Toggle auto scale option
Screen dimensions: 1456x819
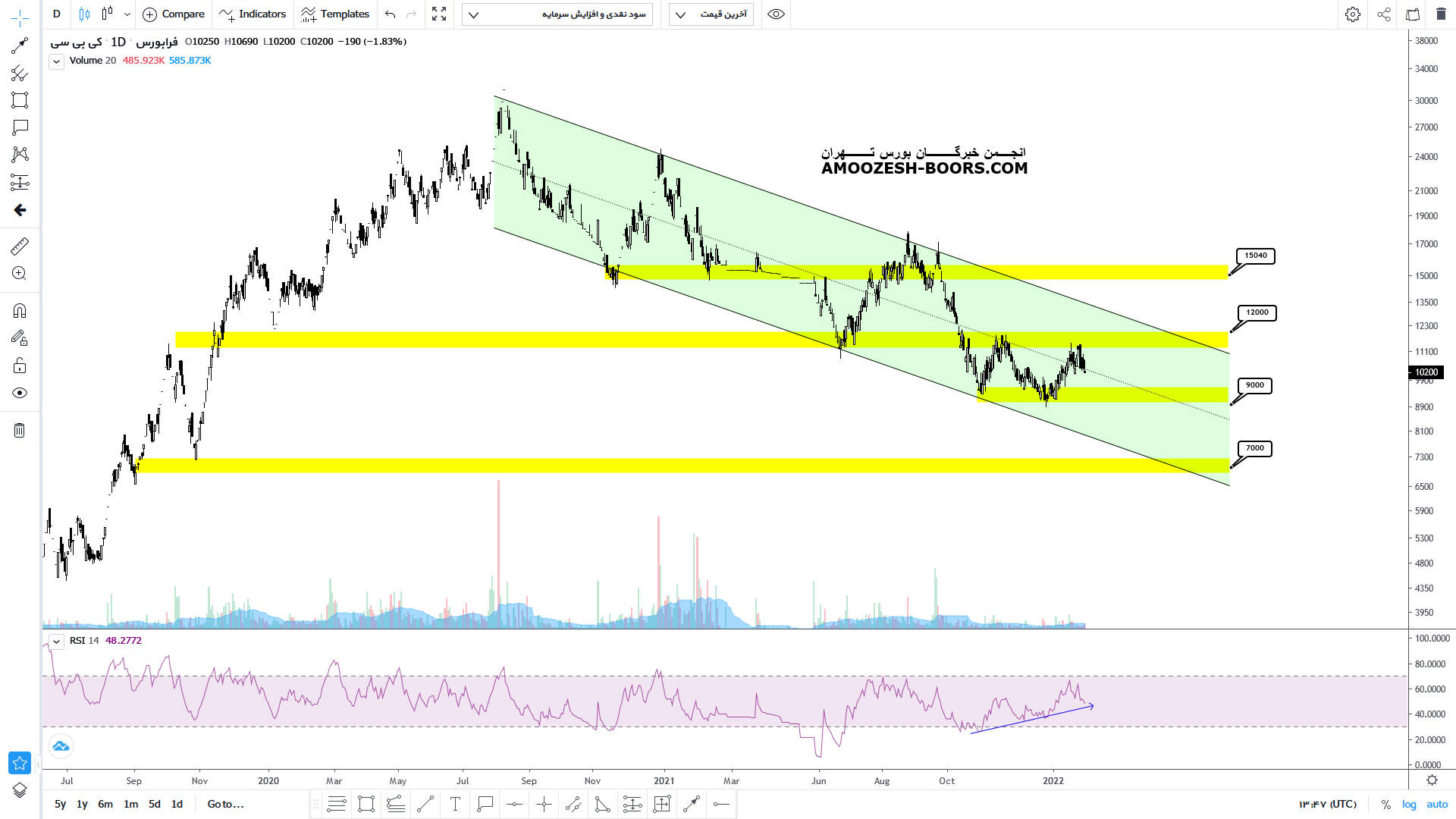1437,805
